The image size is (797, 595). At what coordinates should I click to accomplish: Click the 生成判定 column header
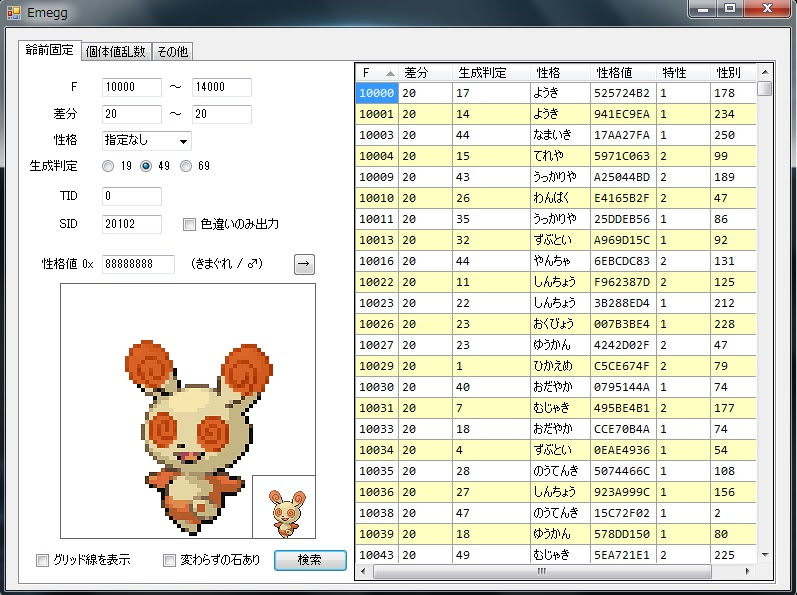tap(491, 73)
